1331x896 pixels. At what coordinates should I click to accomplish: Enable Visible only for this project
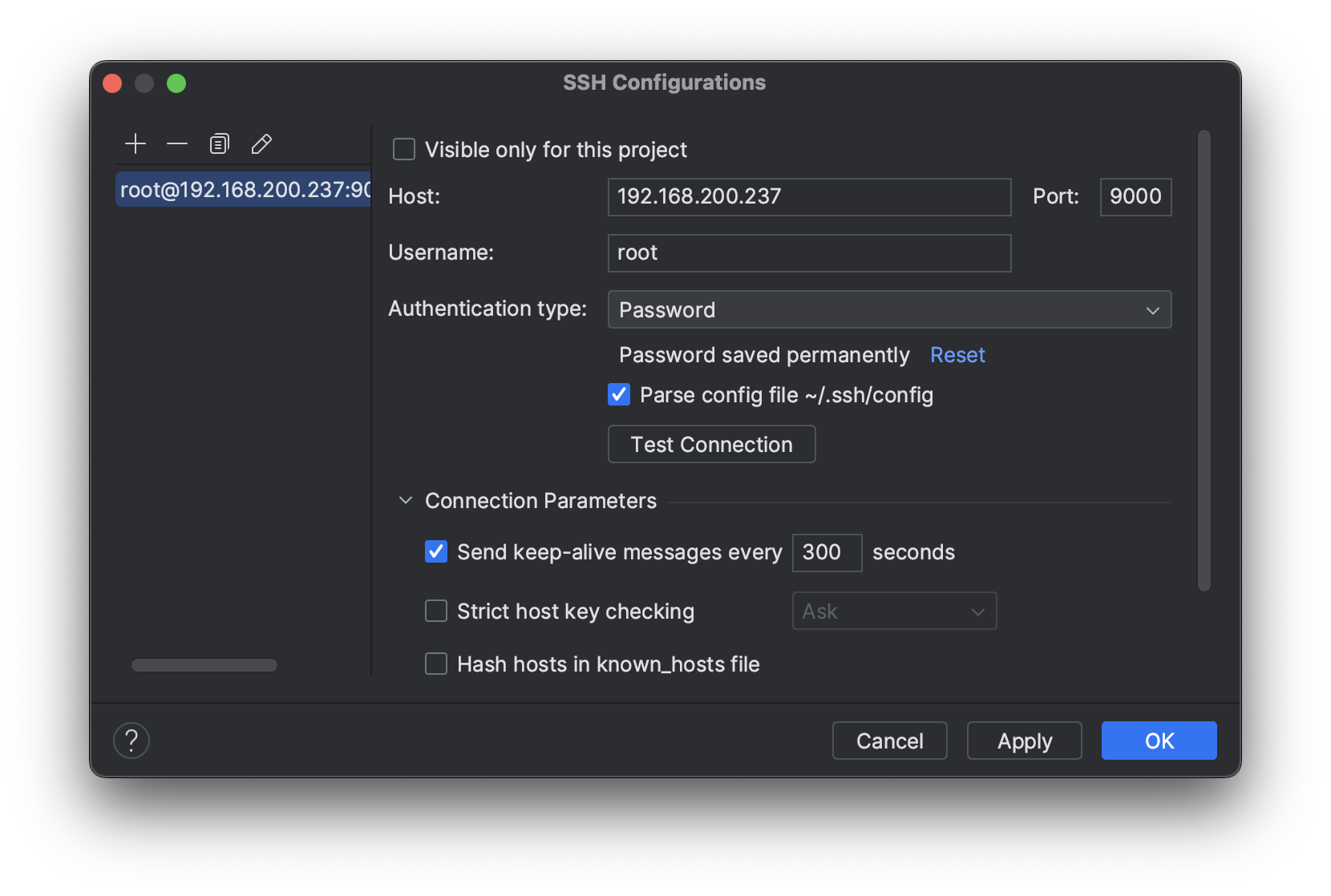404,150
